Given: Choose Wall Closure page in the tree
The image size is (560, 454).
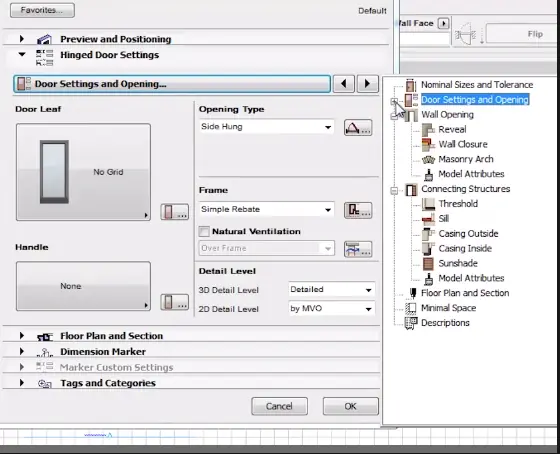Looking at the screenshot, I should 463,144.
